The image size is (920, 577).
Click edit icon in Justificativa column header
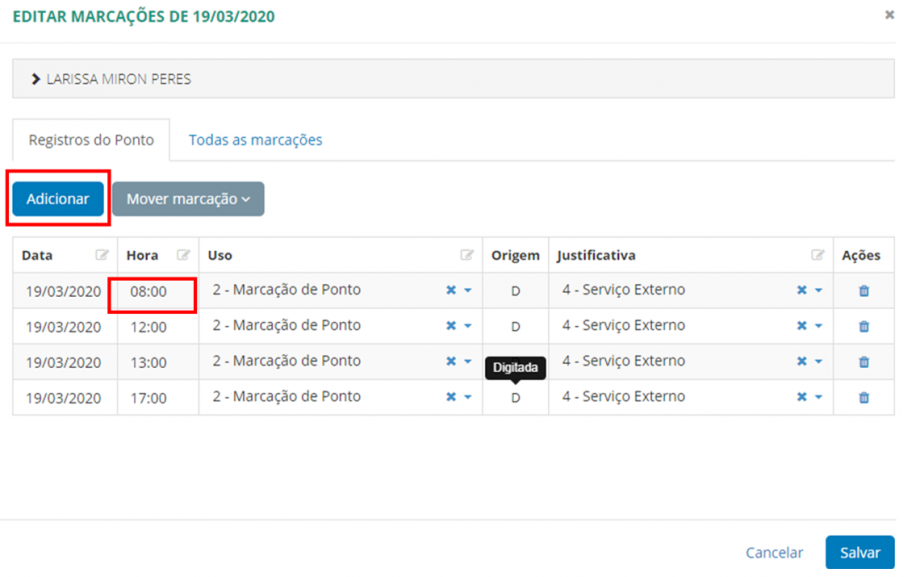(x=817, y=256)
